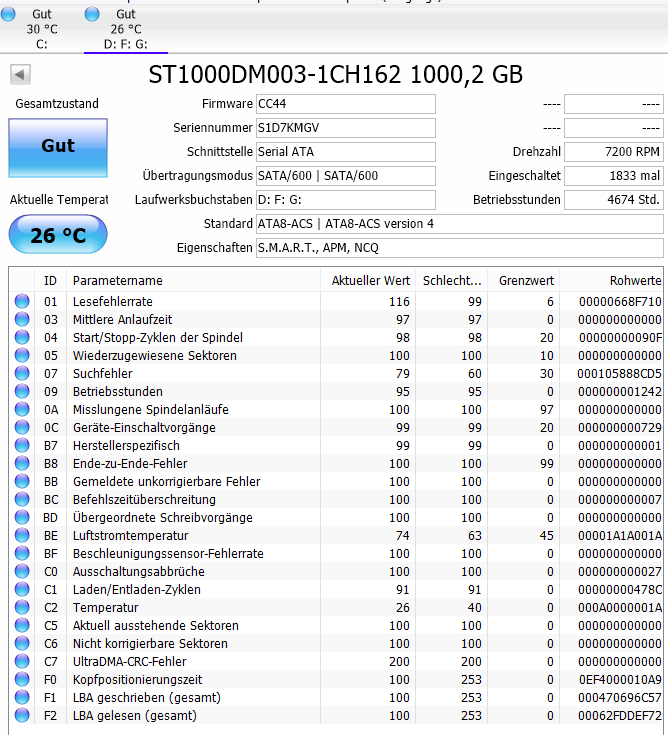Click raw value 000105888CD5
Screen dimensions: 668x735
(x=619, y=374)
